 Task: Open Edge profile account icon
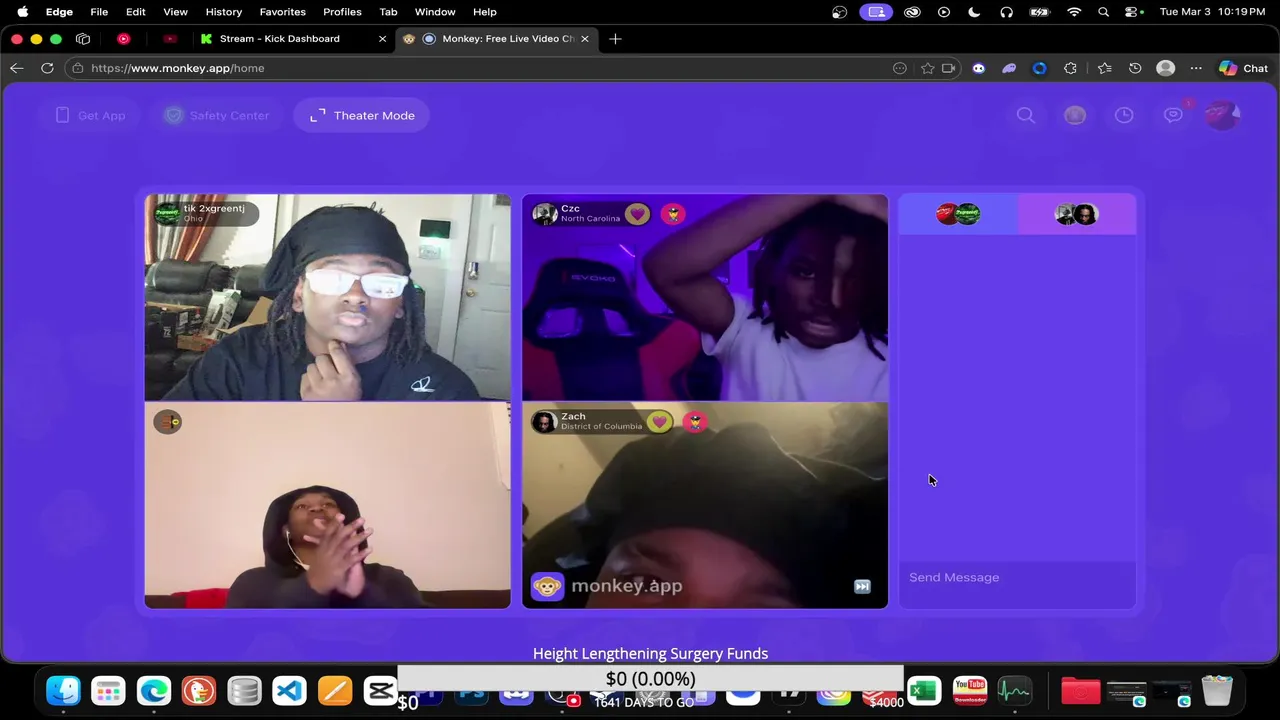[x=1165, y=68]
